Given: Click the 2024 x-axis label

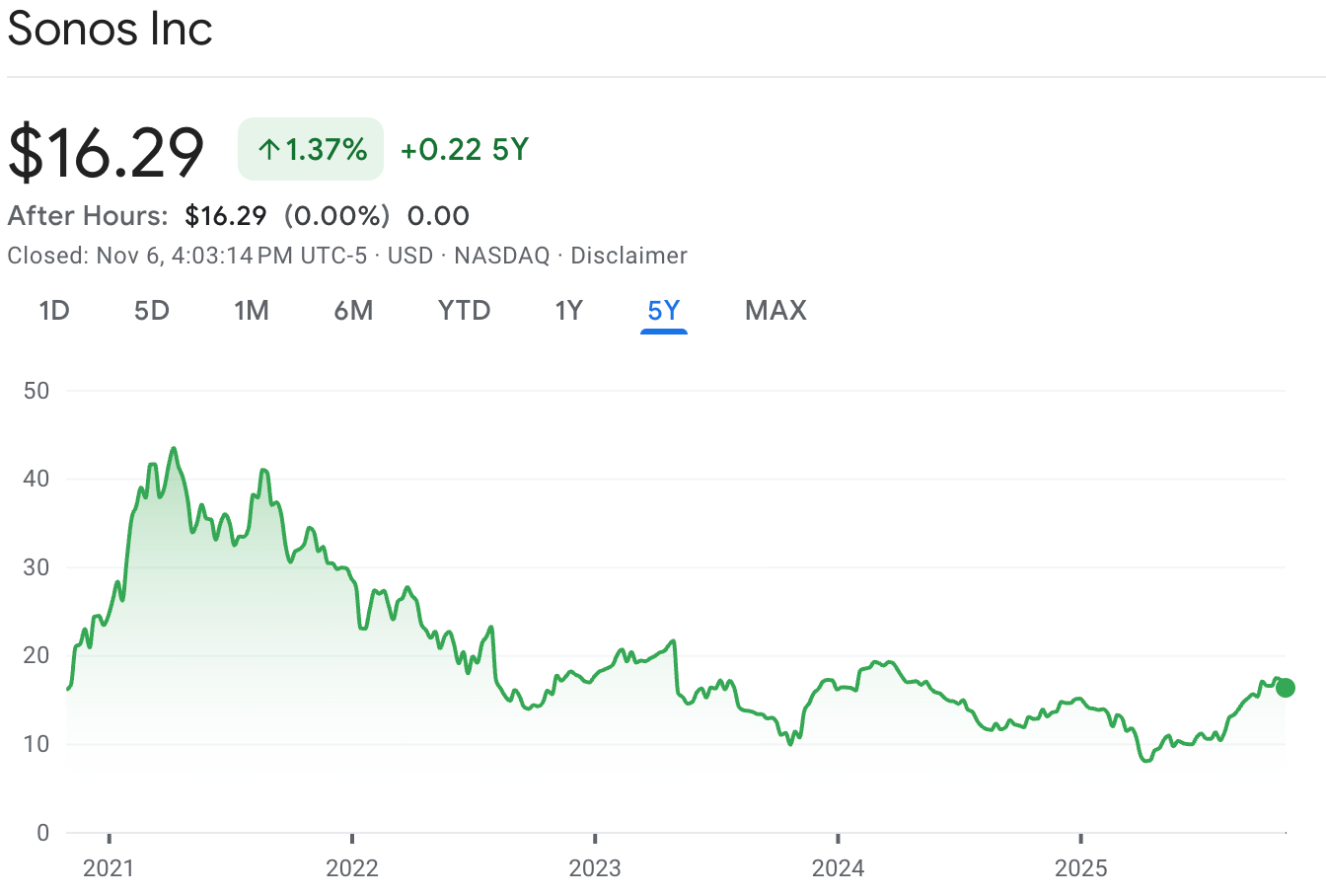Looking at the screenshot, I should [838, 868].
